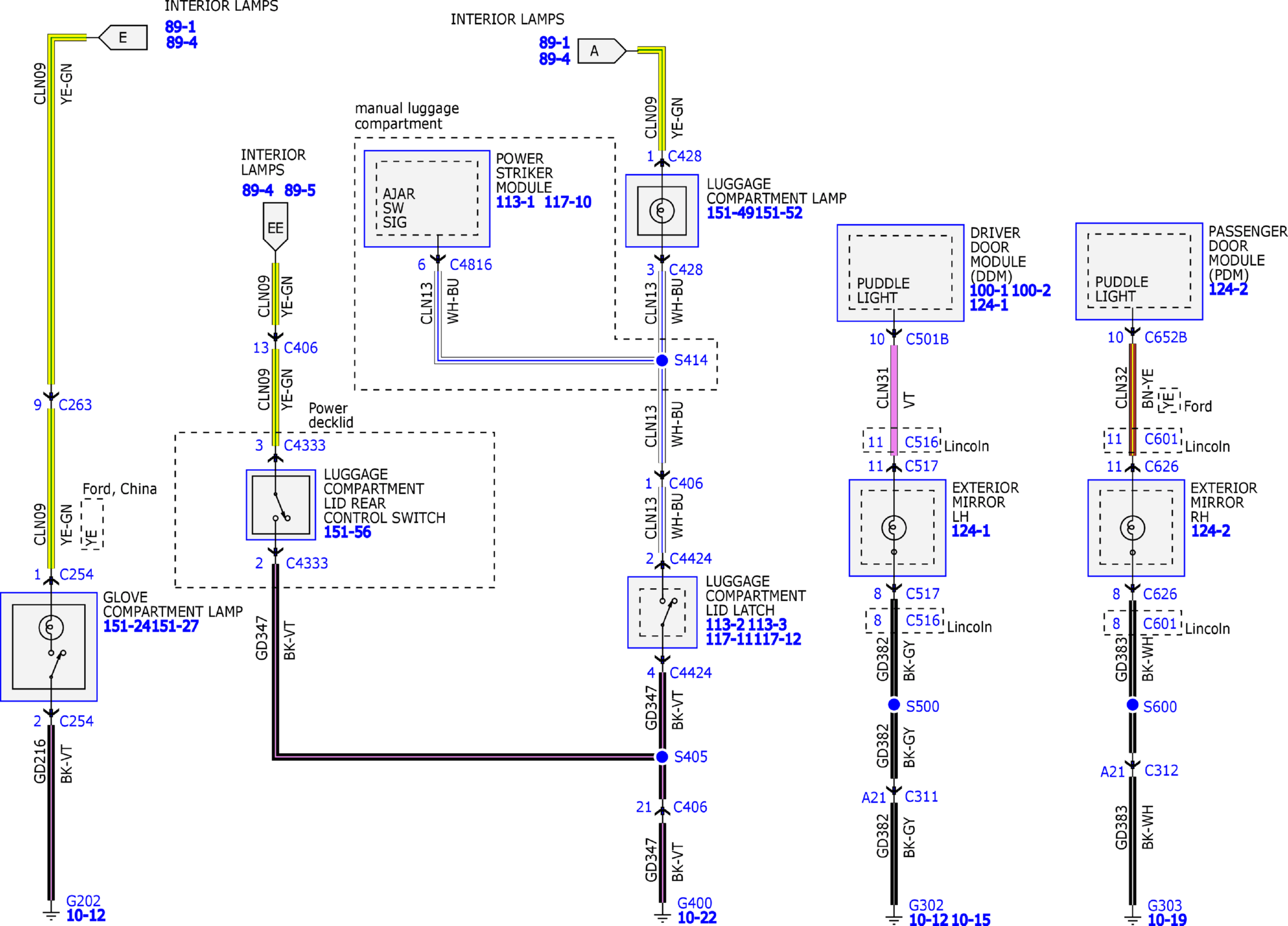Click the S500 splice dot
This screenshot has height=926, width=1288.
894,705
